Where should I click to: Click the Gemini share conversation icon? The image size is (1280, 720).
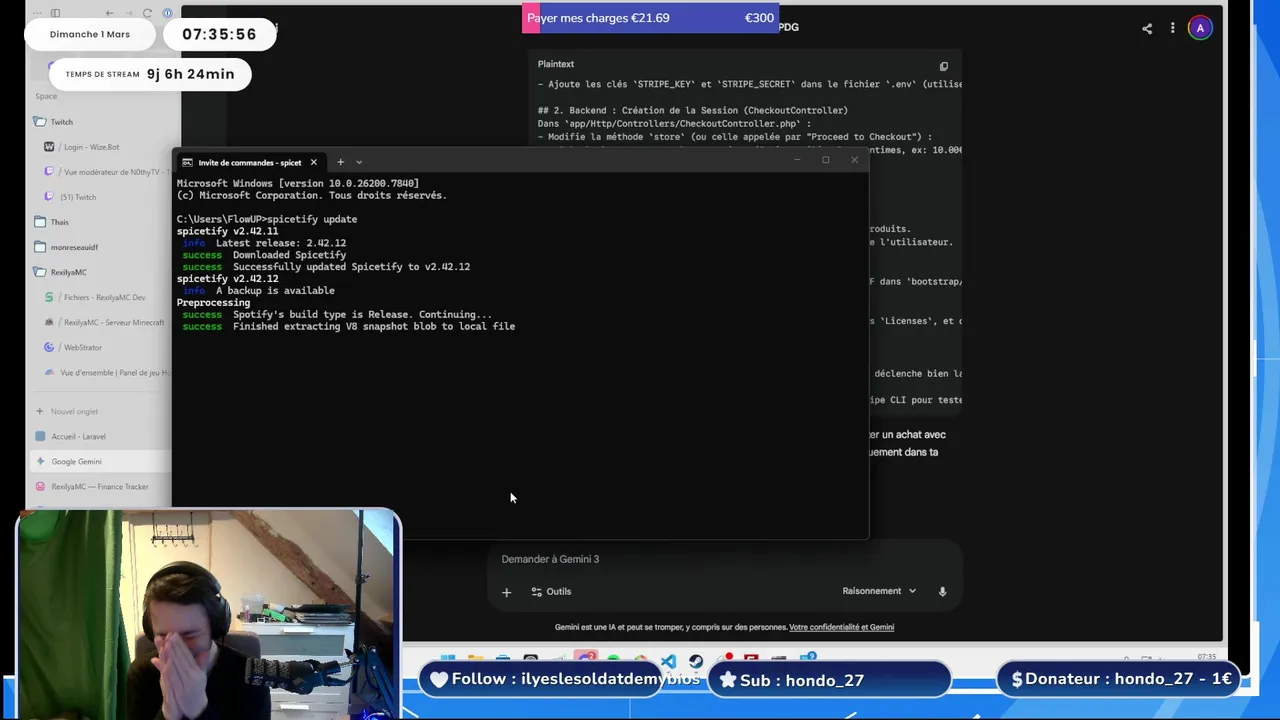coord(1147,28)
